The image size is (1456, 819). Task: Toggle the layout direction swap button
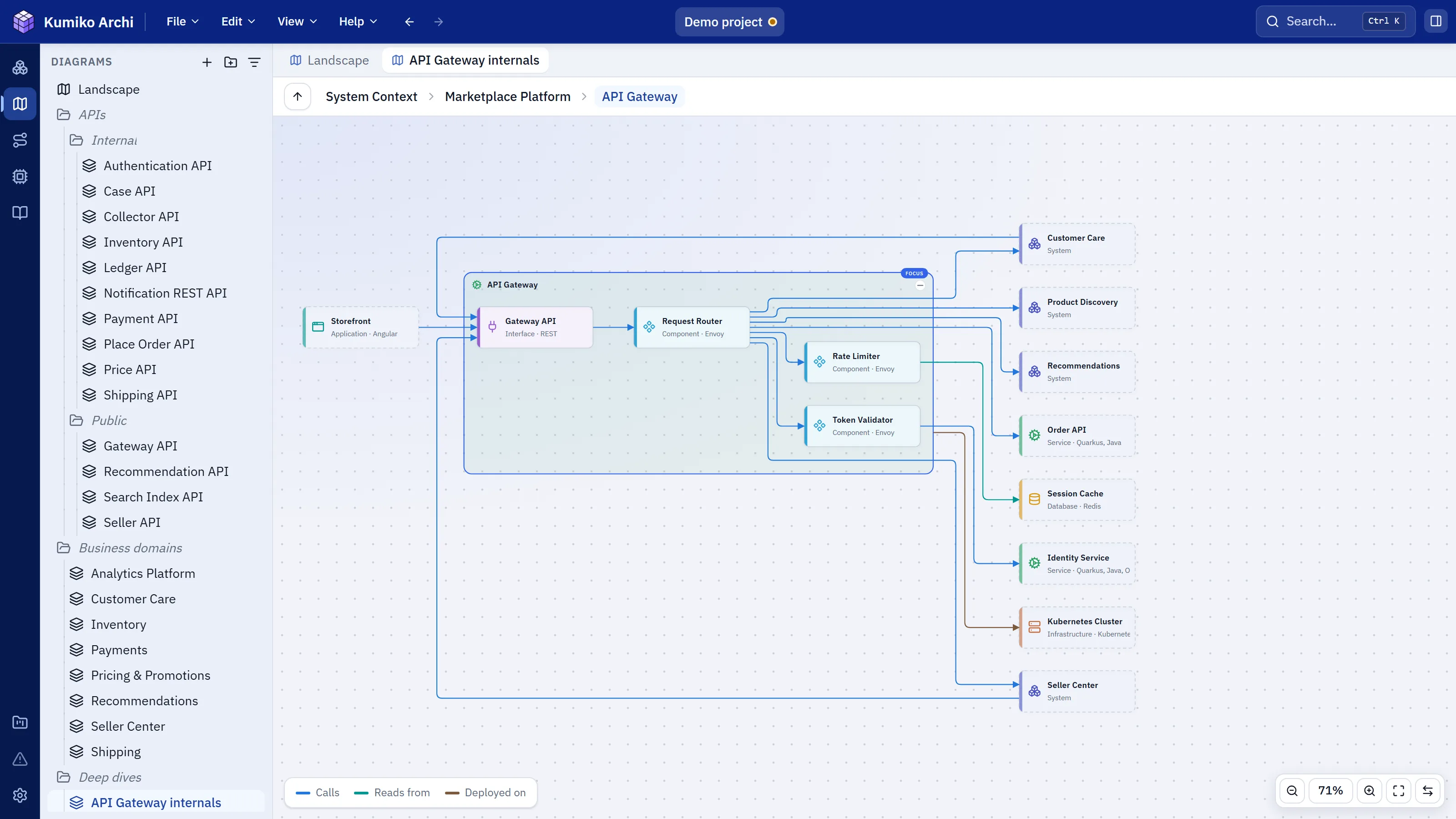(x=1428, y=791)
